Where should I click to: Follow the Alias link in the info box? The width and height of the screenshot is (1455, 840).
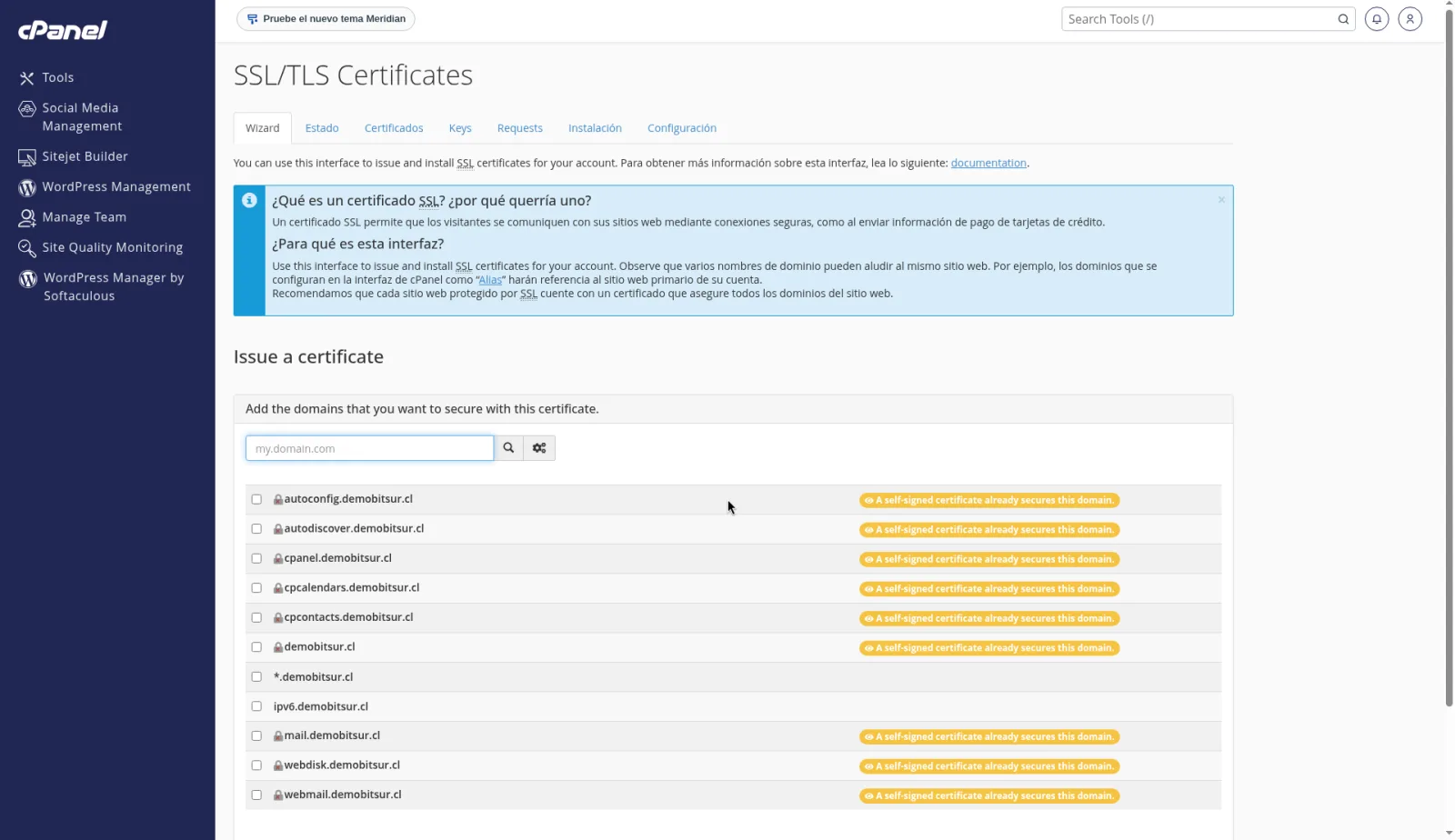click(490, 280)
